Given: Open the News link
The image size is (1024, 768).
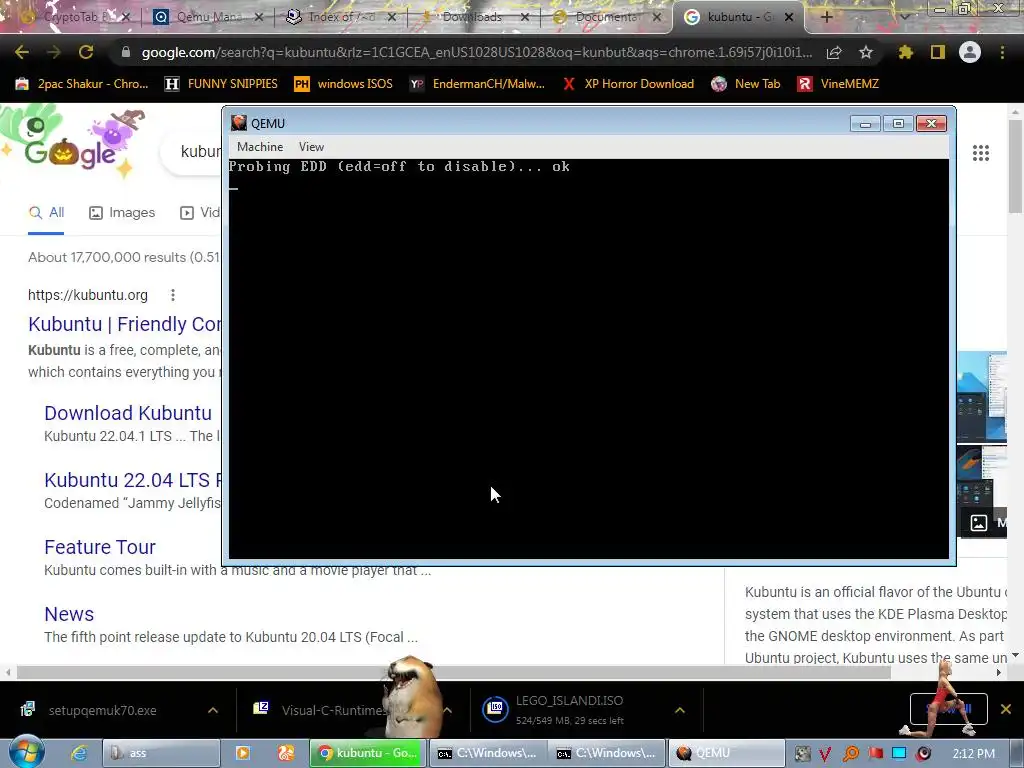Looking at the screenshot, I should click(x=69, y=615).
